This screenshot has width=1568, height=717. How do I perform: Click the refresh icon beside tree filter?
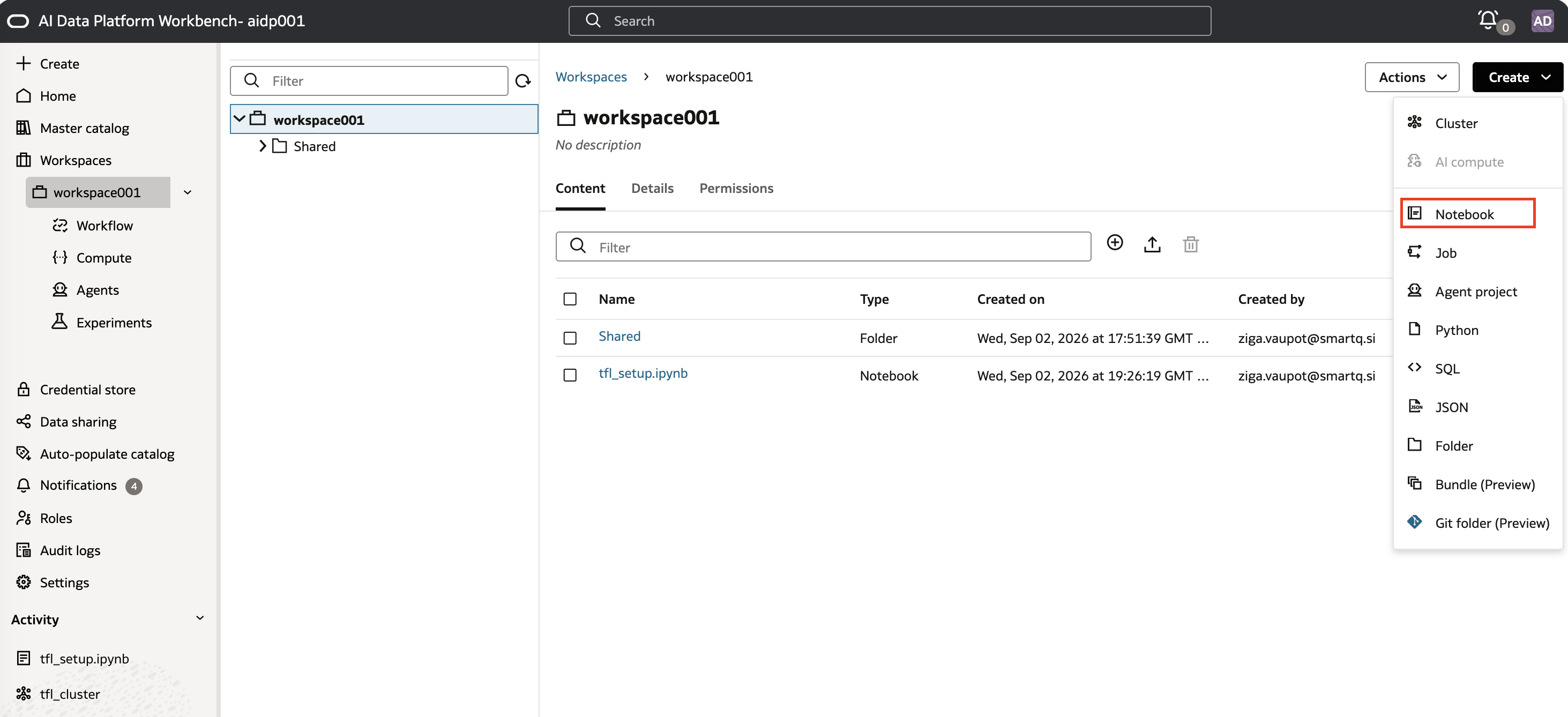[523, 81]
